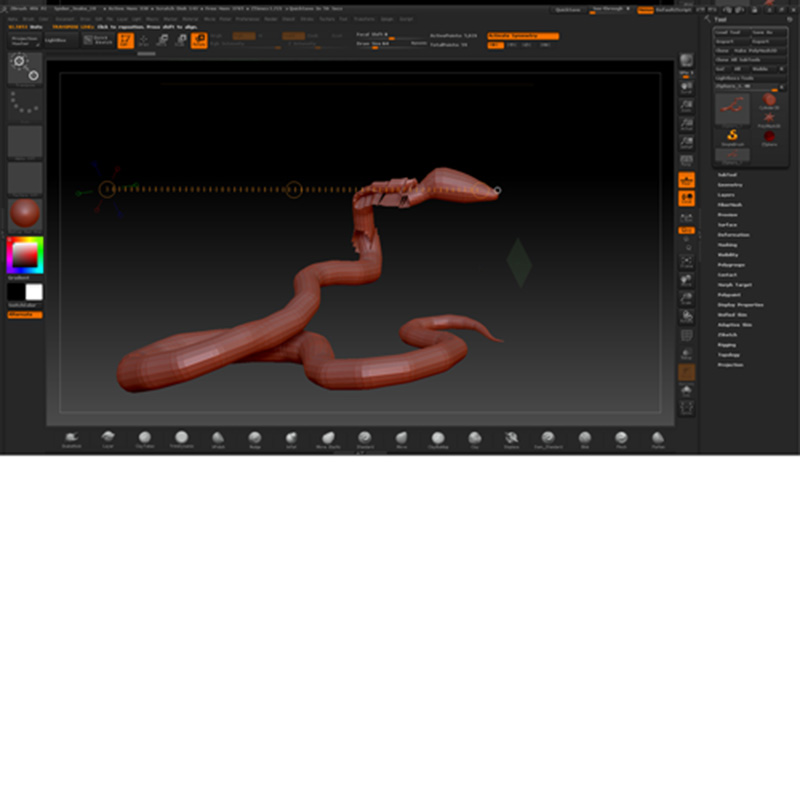Toggle PolyF polyframe display
This screenshot has height=800, width=800.
pyautogui.click(x=687, y=336)
